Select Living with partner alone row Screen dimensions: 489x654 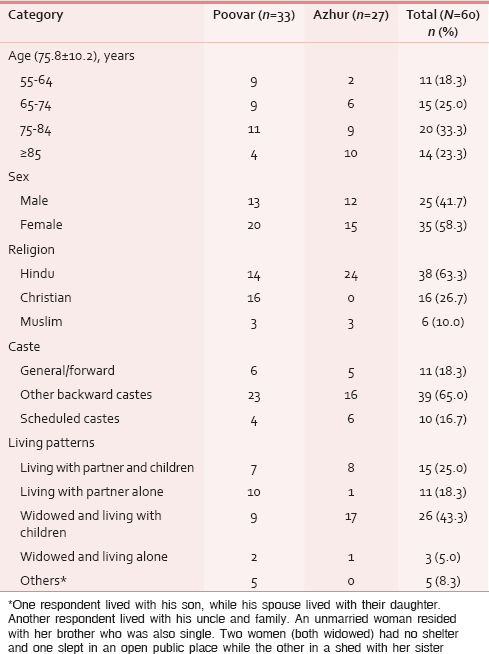click(x=244, y=492)
